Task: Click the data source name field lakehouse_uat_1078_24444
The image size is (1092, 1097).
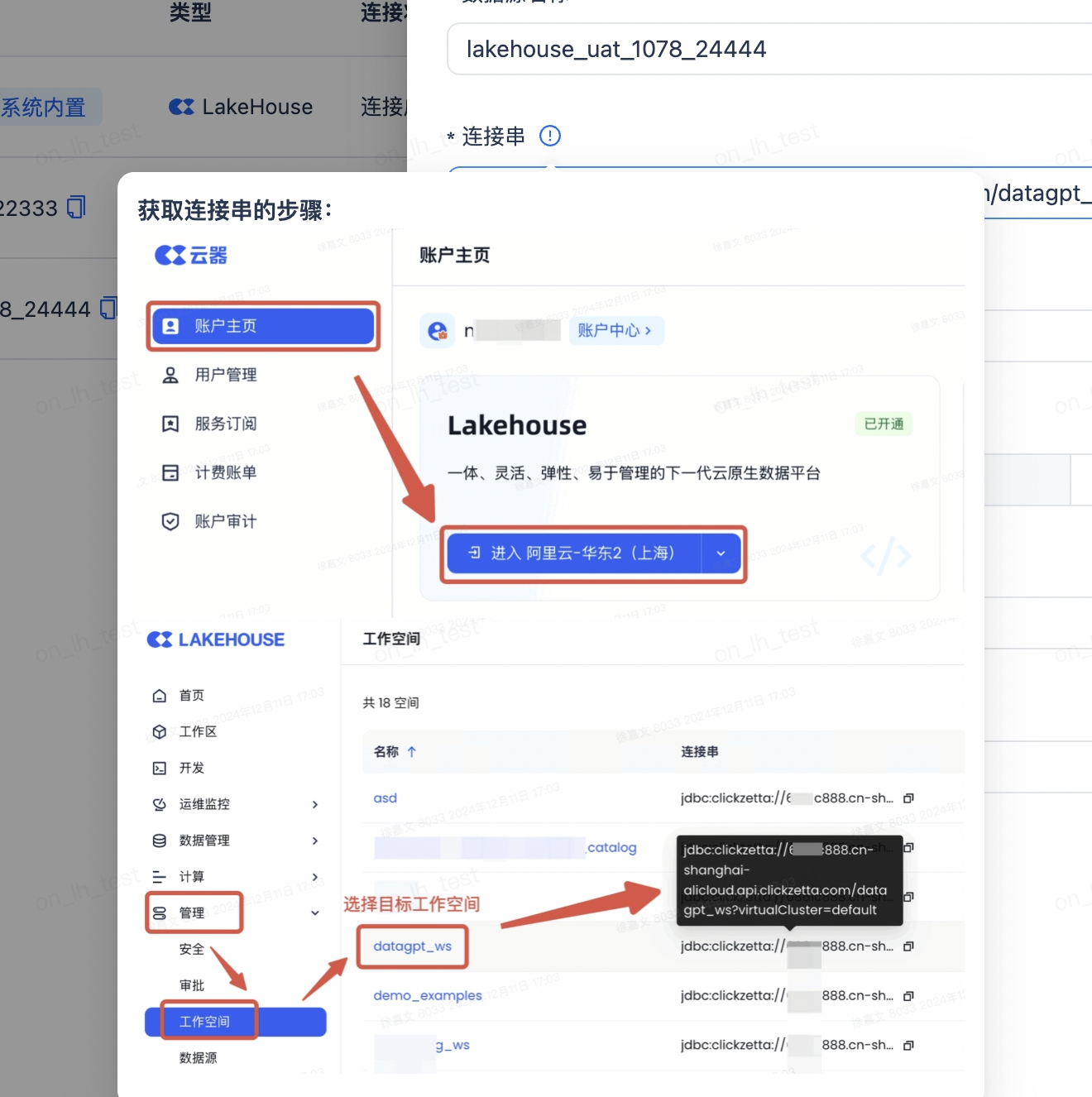Action: click(x=745, y=50)
